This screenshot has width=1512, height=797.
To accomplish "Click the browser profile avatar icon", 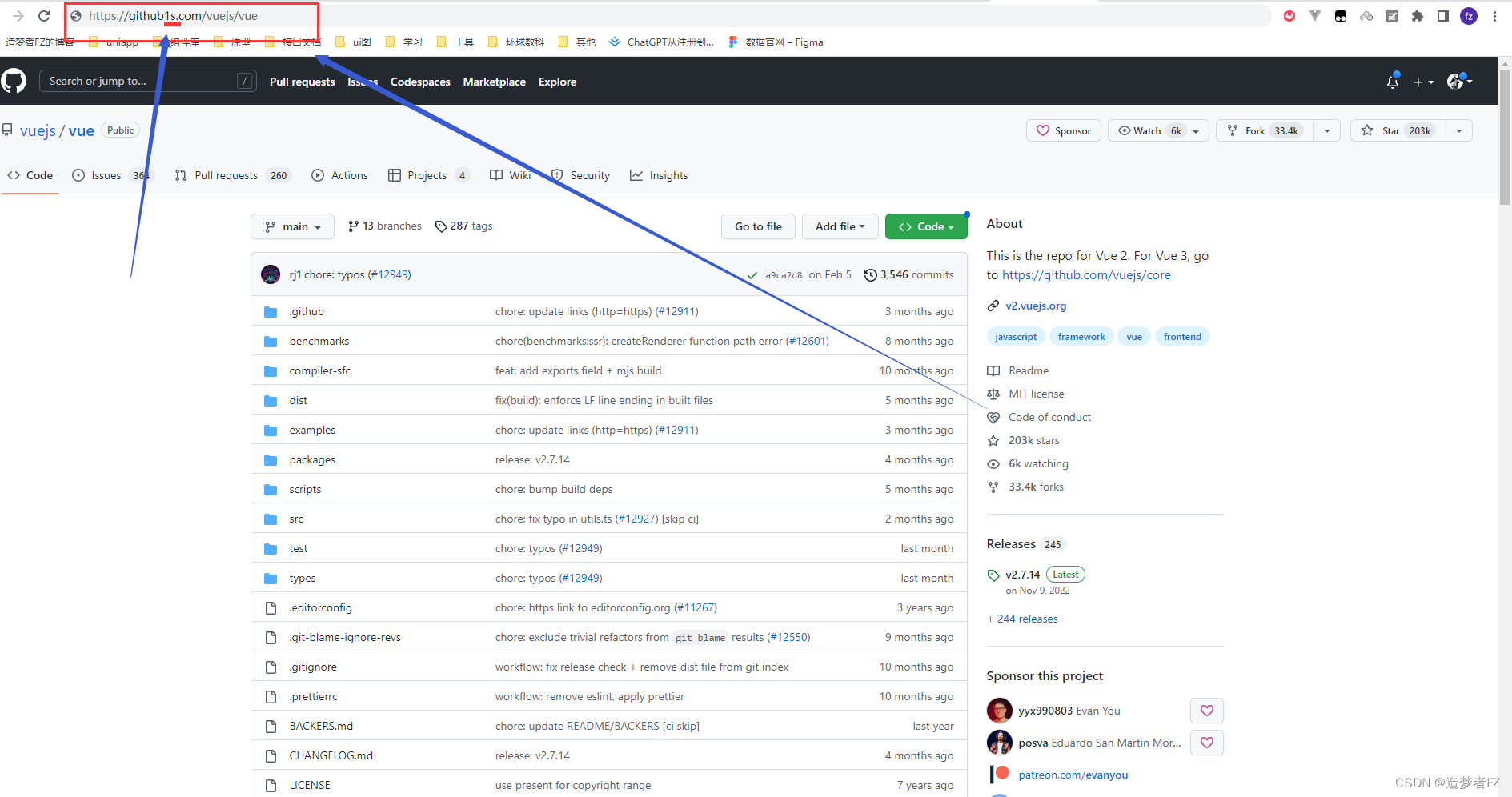I will (x=1469, y=16).
